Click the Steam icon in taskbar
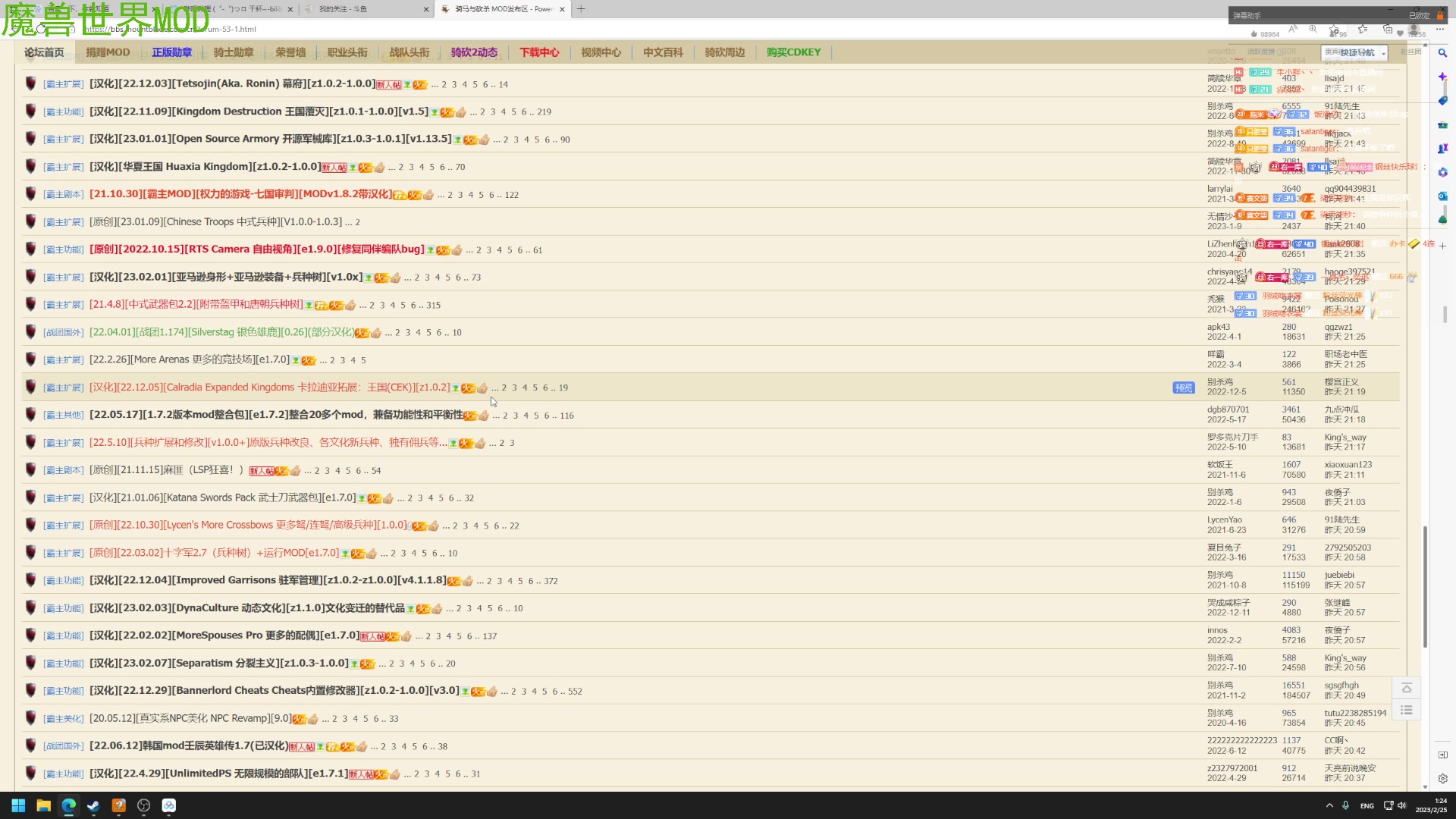Image resolution: width=1456 pixels, height=819 pixels. (93, 805)
